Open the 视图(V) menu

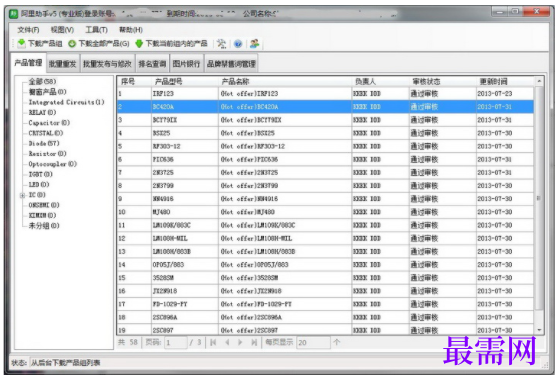62,30
